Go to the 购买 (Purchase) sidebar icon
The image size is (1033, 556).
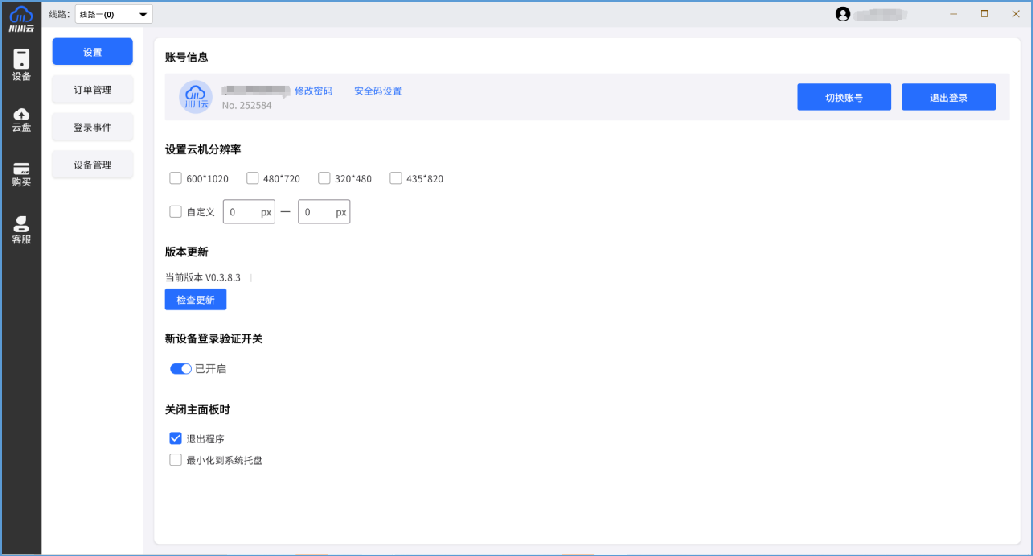[20, 173]
